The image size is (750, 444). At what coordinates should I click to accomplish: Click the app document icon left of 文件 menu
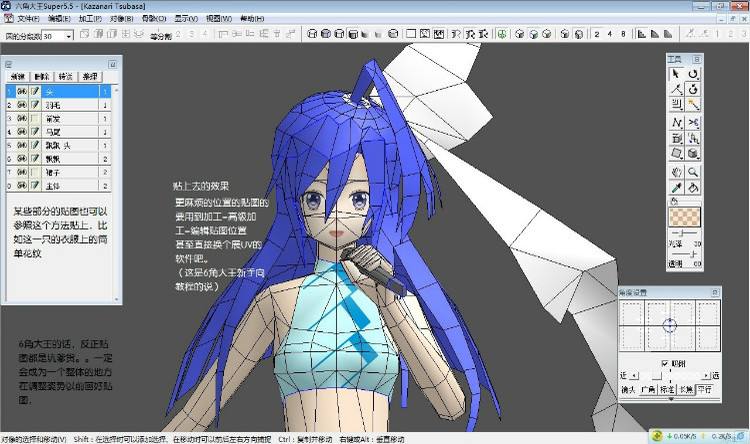tap(8, 18)
